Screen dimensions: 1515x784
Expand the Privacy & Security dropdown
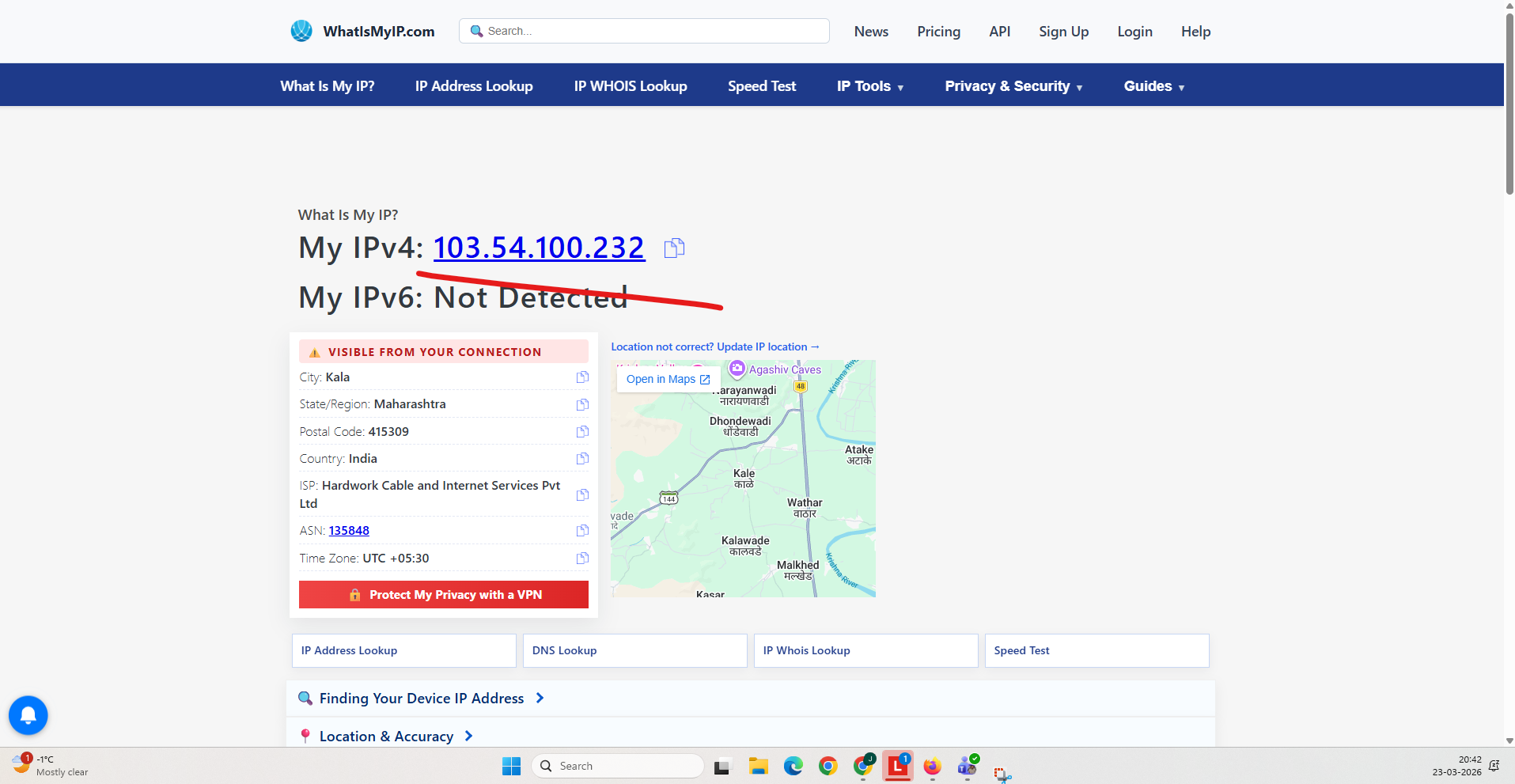point(1013,86)
